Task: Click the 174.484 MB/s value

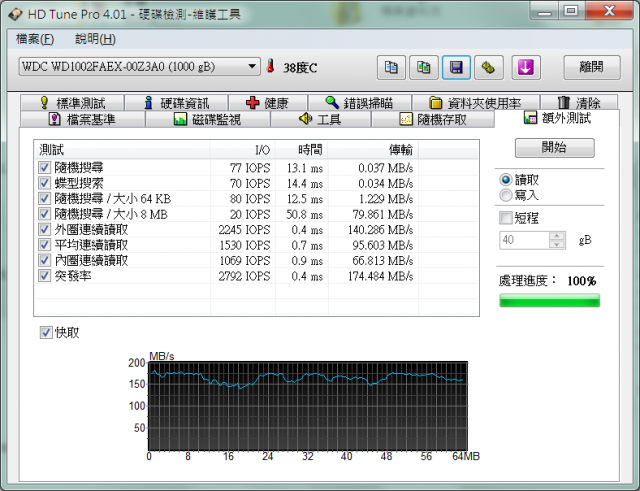Action: click(x=380, y=276)
